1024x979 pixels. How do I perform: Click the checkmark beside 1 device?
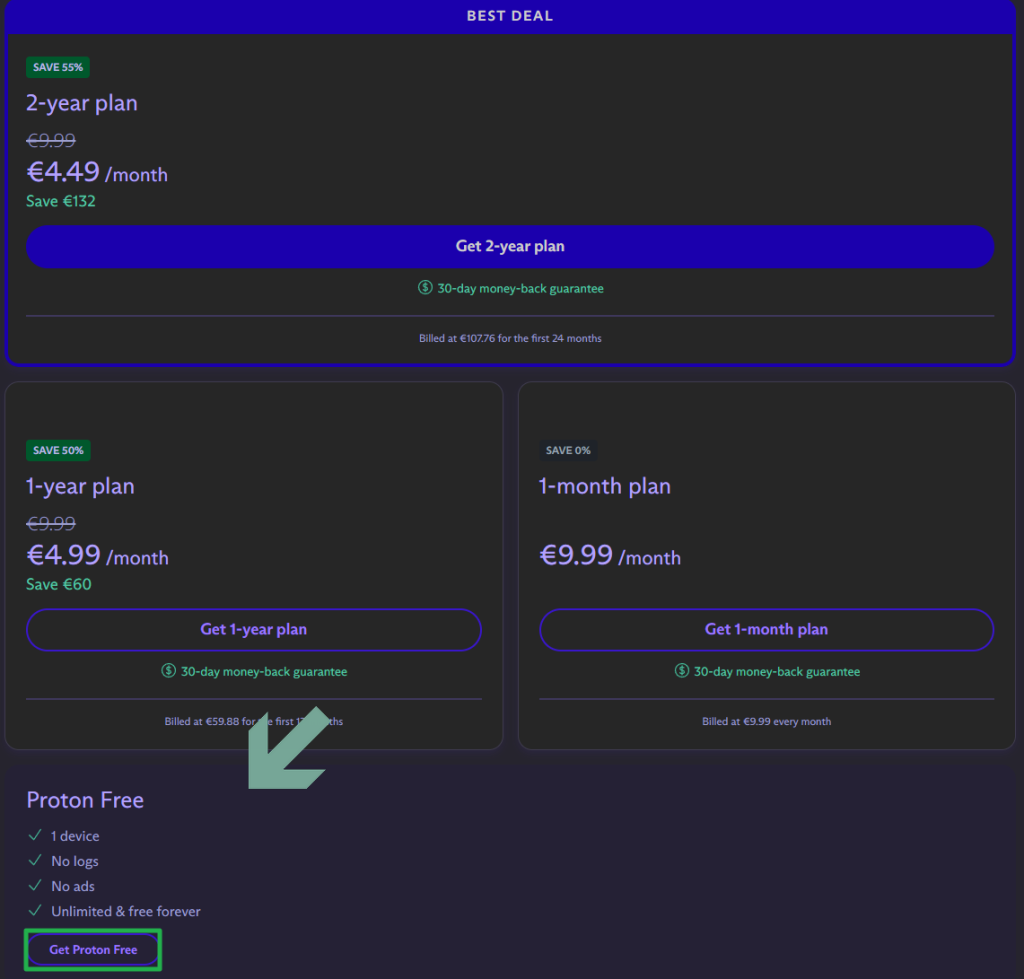click(x=35, y=836)
